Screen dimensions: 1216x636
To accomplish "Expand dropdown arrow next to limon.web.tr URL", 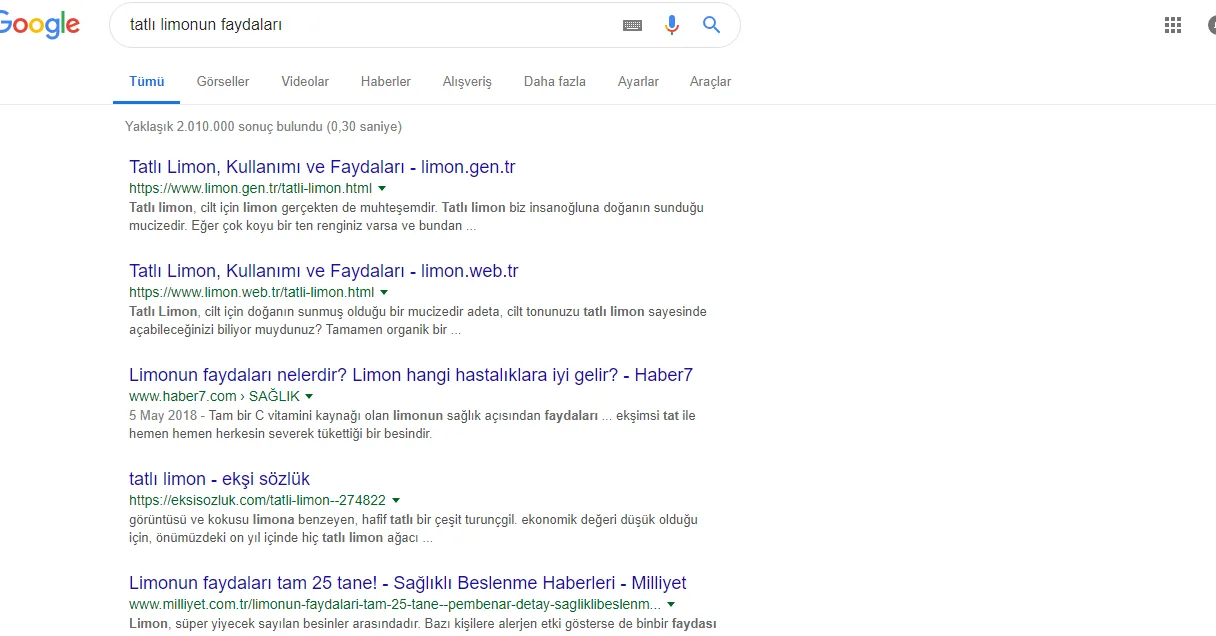I will click(384, 292).
